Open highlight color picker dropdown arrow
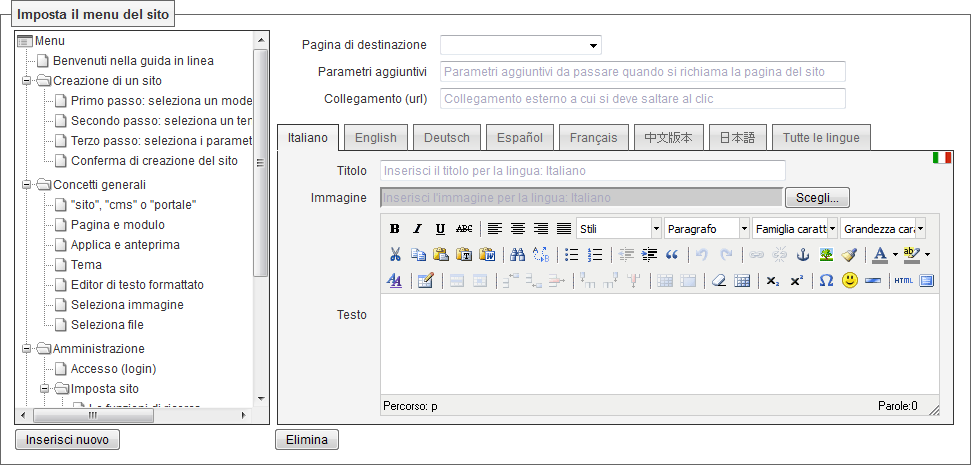 (x=927, y=254)
